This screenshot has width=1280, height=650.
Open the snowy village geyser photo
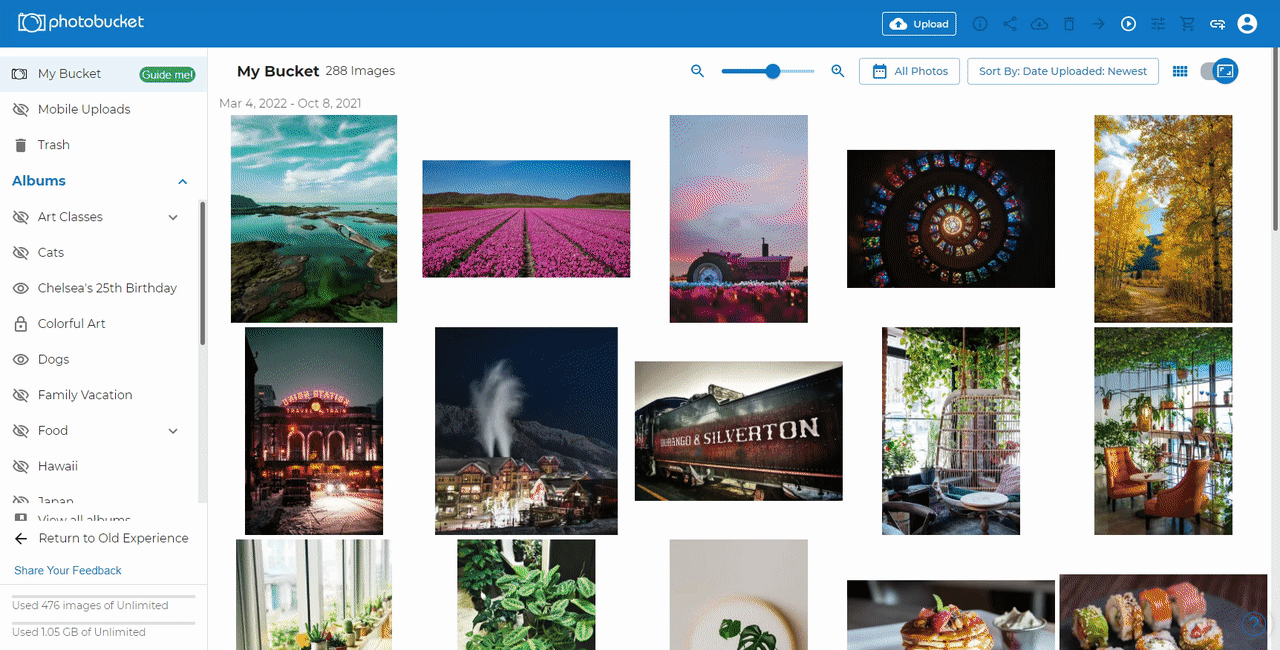[x=526, y=431]
